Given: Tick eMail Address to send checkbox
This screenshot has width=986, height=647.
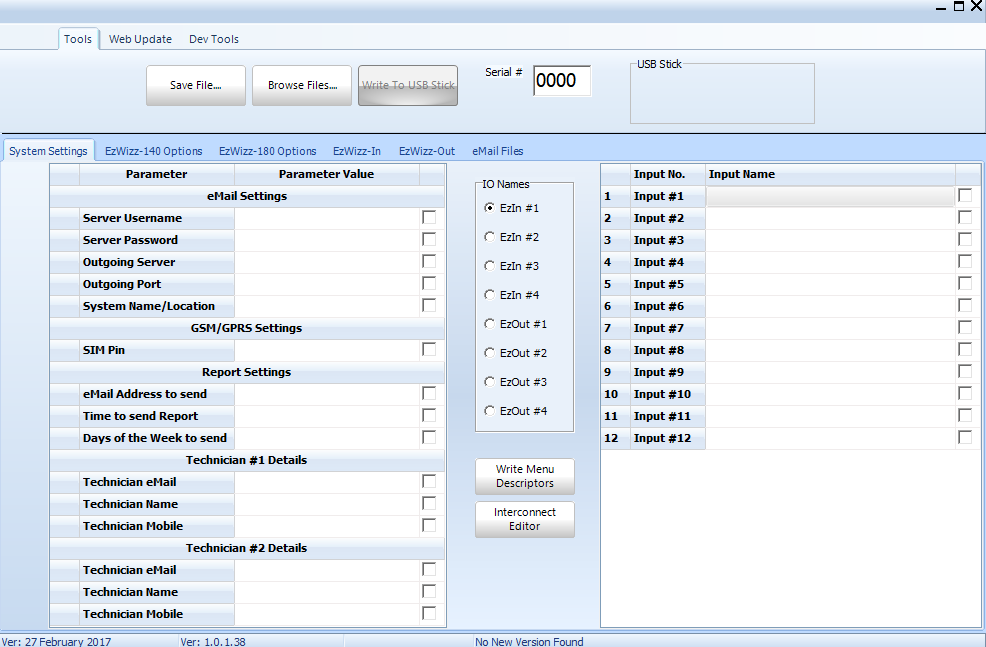Looking at the screenshot, I should [x=429, y=394].
